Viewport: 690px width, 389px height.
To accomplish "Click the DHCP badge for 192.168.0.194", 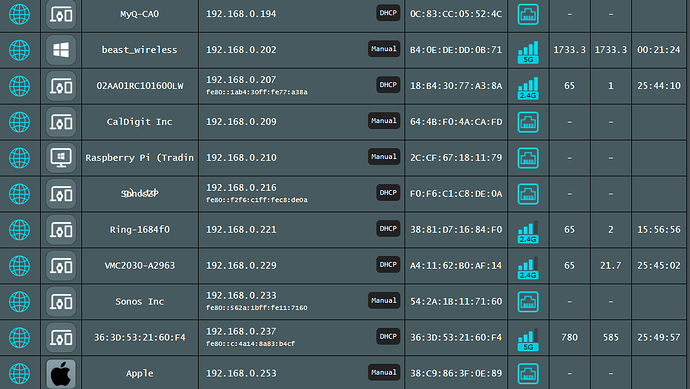I will (388, 13).
